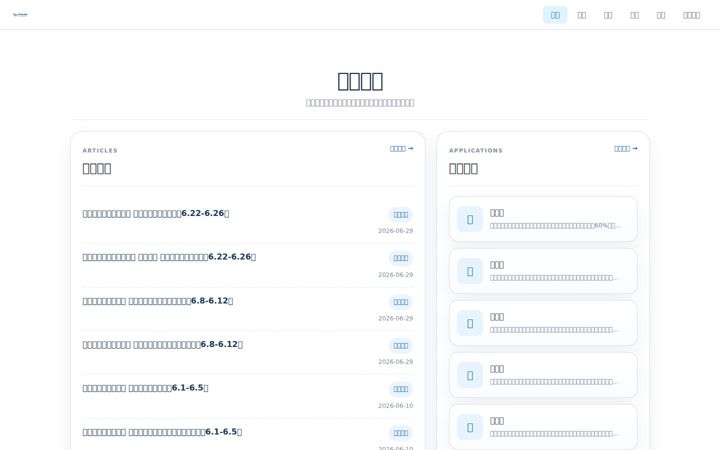Screen dimensions: 720x450
Task: Click the ARTICLES section label
Action: point(100,151)
